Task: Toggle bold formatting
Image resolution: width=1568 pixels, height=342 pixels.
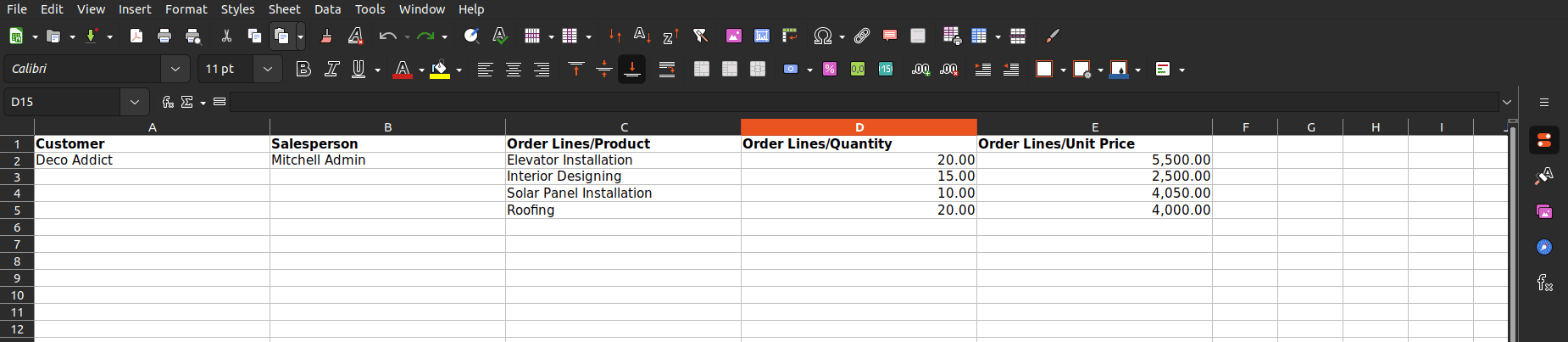Action: [x=303, y=69]
